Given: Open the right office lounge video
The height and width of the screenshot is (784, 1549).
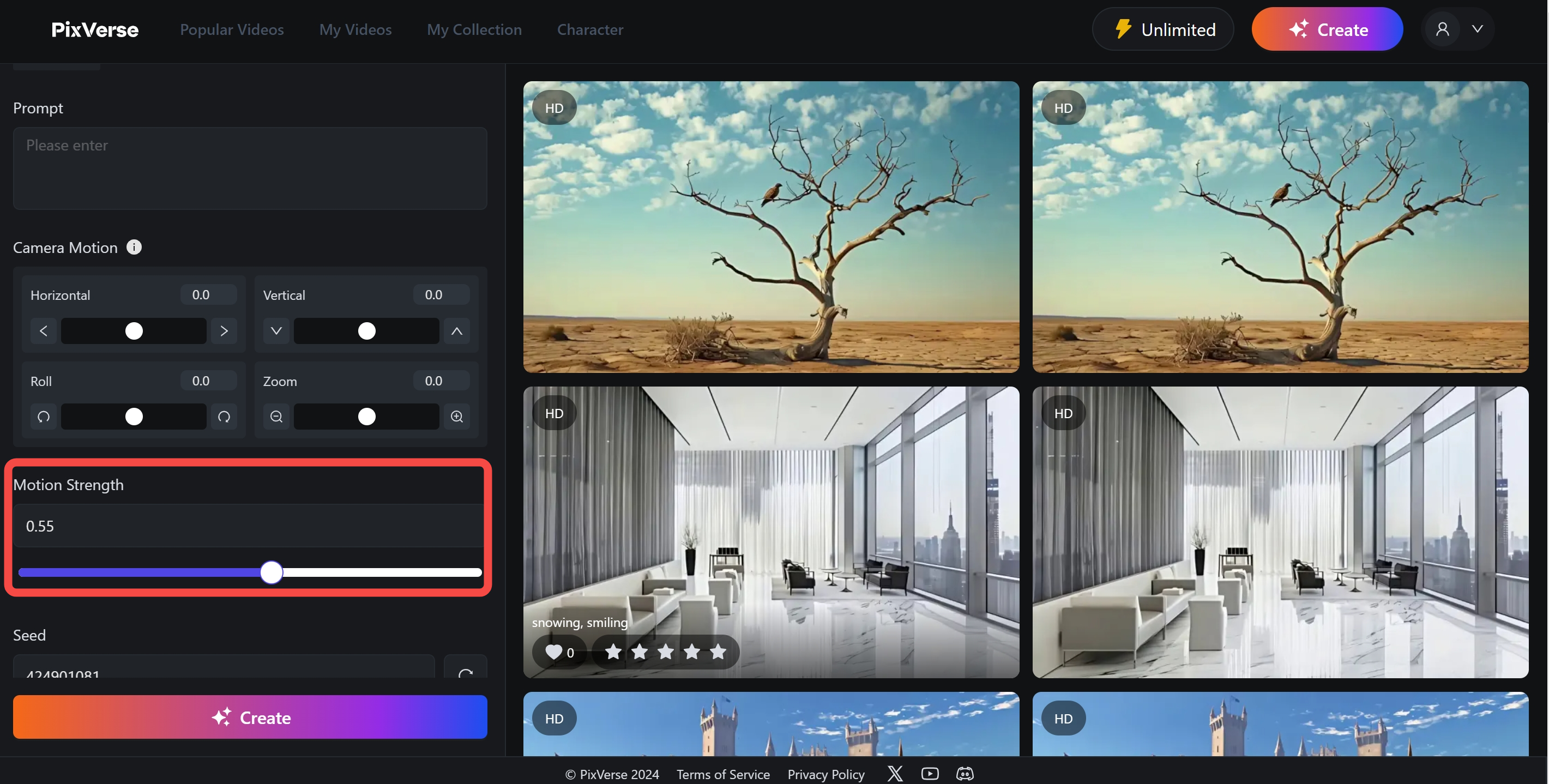Looking at the screenshot, I should pyautogui.click(x=1280, y=533).
